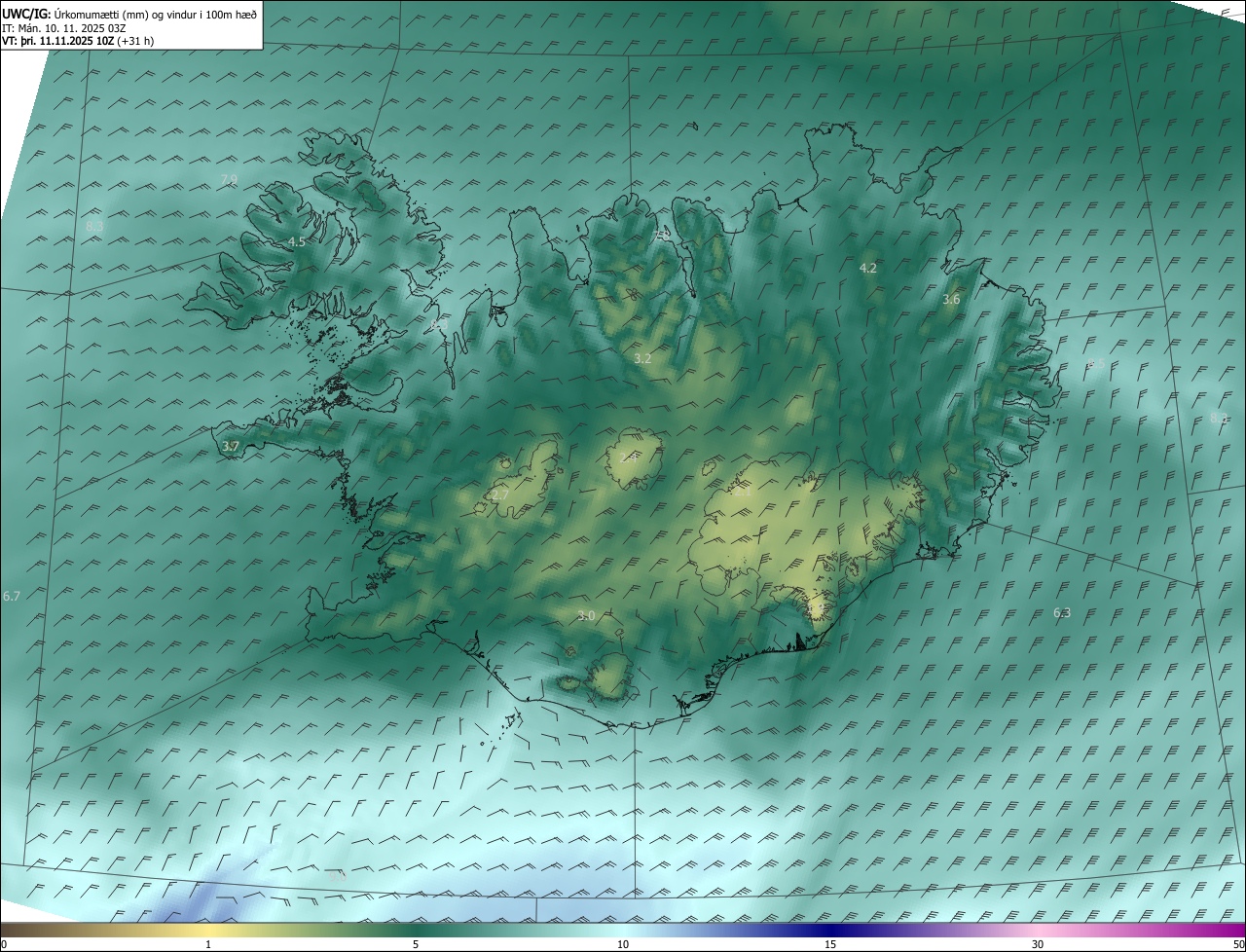Viewport: 1246px width, 952px height.
Task: Click the 10 tick on the color scale
Action: pos(623,944)
